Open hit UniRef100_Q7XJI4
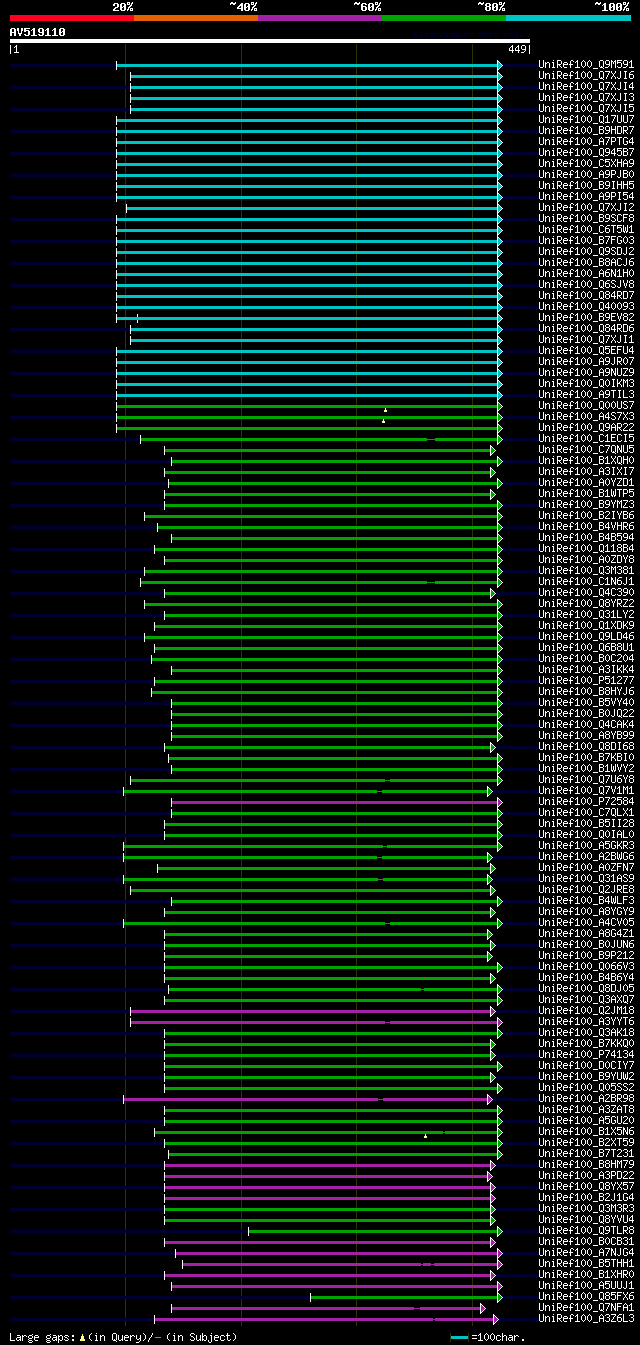This screenshot has width=640, height=1345. [586, 87]
